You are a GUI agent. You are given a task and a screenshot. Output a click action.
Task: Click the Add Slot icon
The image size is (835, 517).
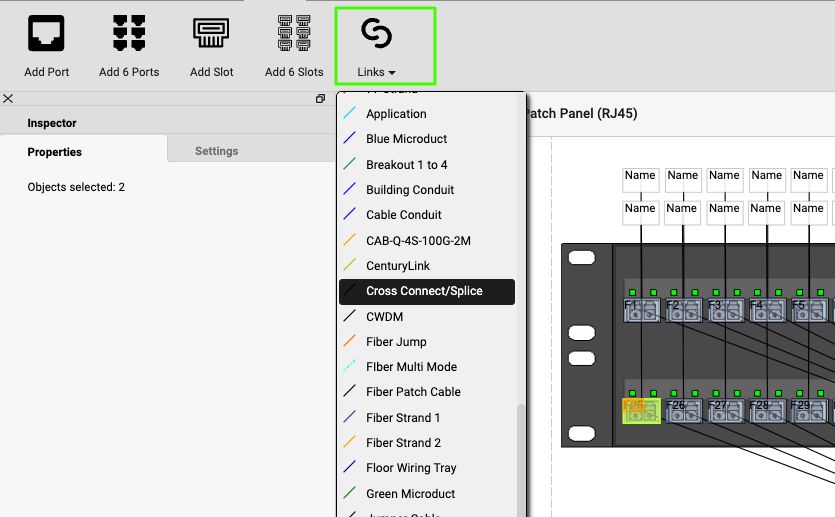click(x=212, y=34)
